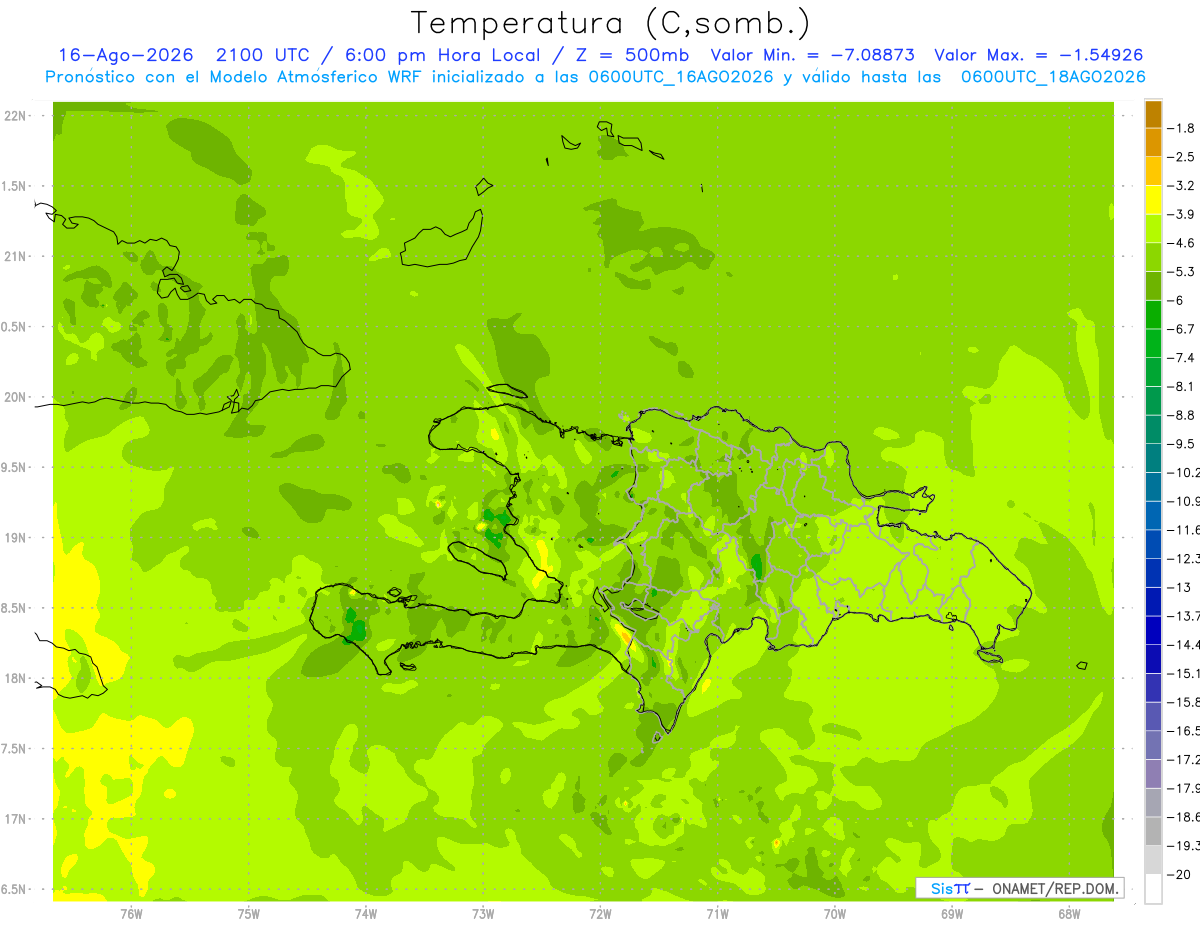Image resolution: width=1200 pixels, height=927 pixels.
Task: Click the -4.6 colorbar label
Action: point(1181,243)
